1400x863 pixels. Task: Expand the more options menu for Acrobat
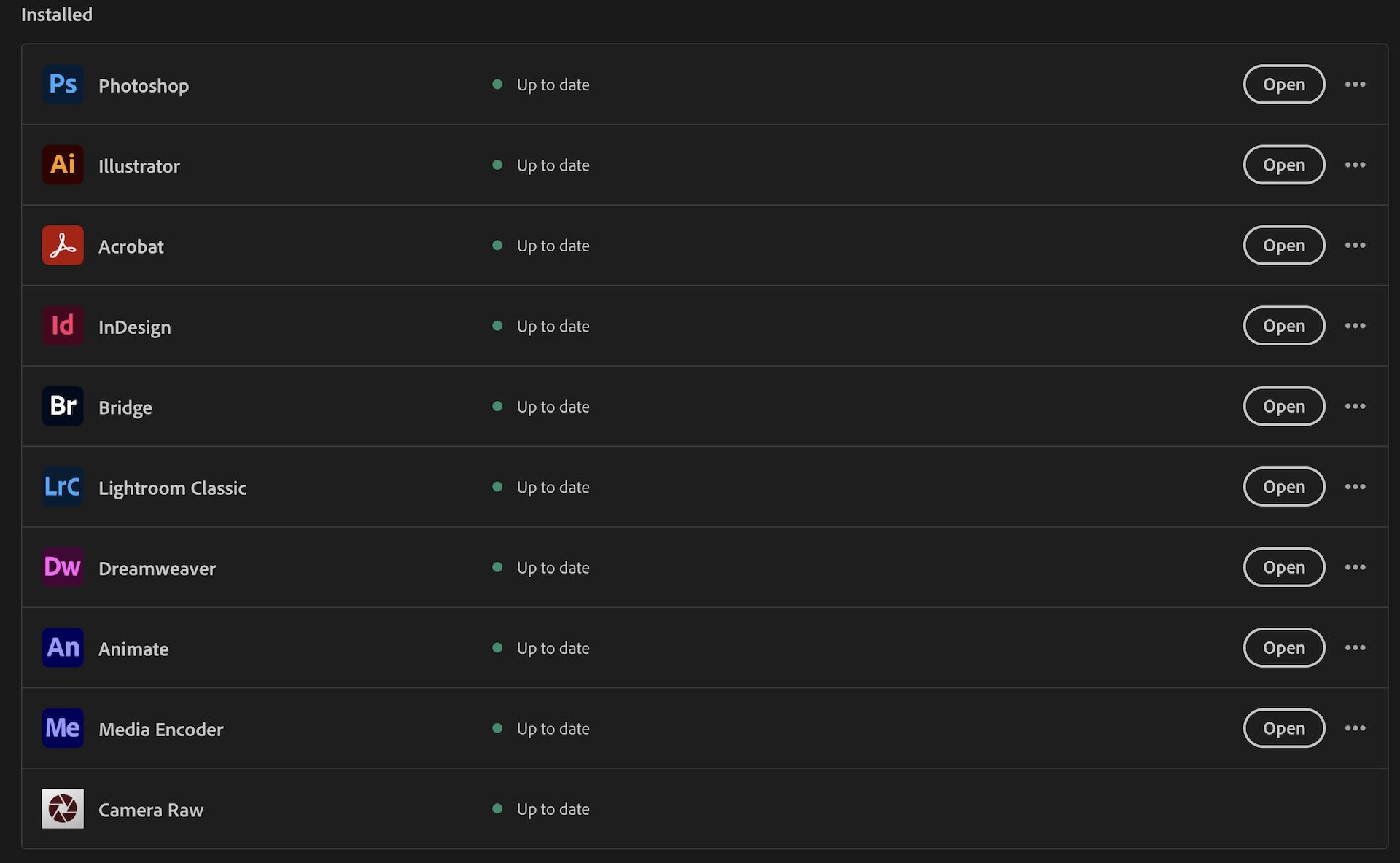coord(1355,246)
